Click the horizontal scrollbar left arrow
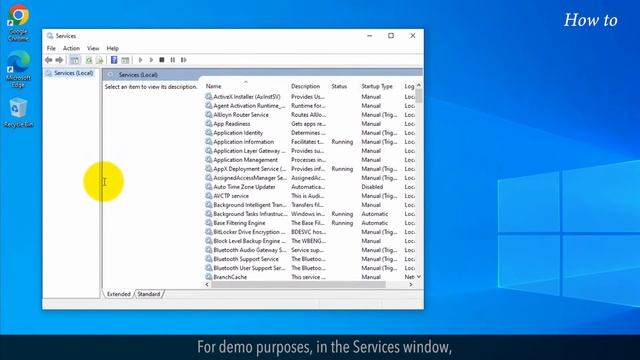 click(207, 284)
